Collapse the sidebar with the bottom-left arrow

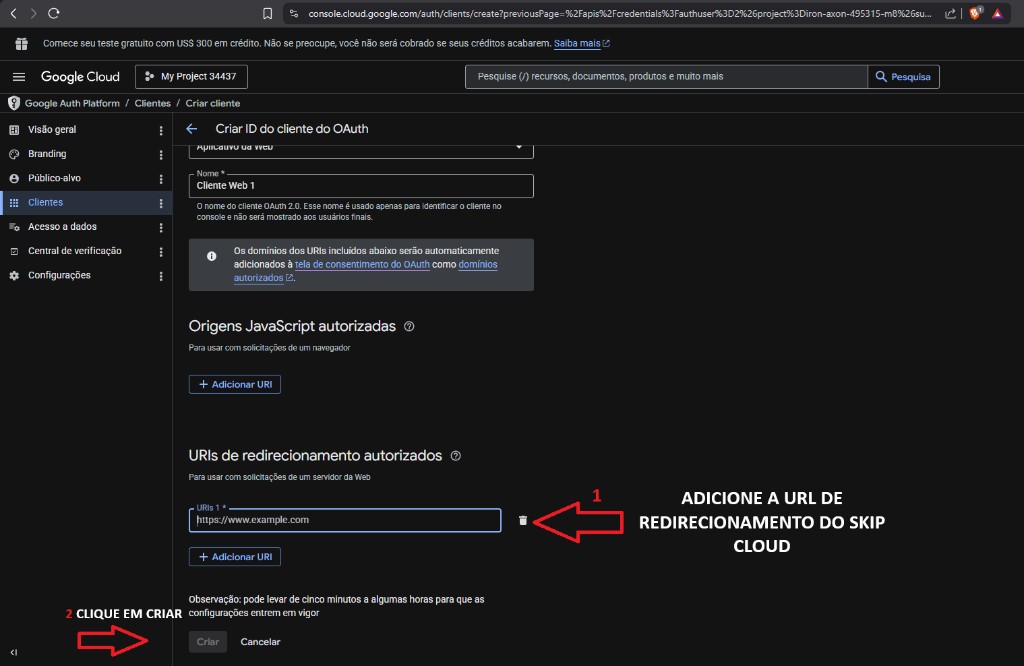[14, 652]
